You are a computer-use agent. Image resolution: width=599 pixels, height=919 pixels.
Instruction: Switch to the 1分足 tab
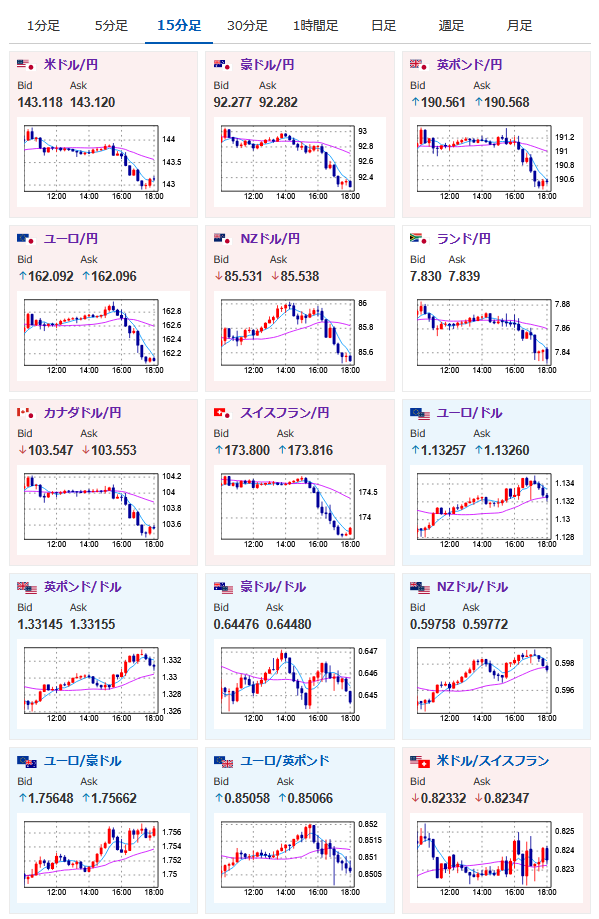(x=43, y=26)
